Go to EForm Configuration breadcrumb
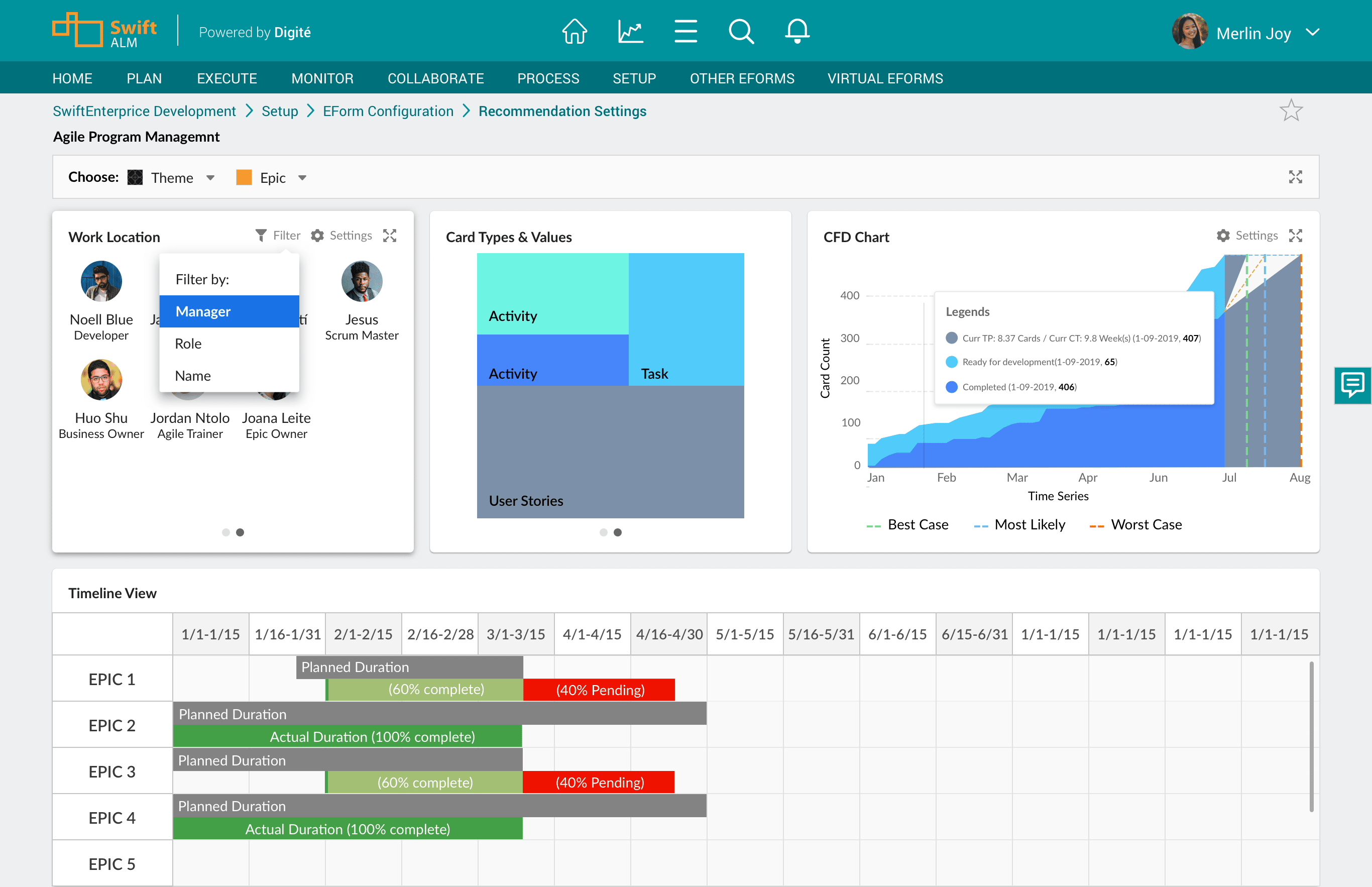The height and width of the screenshot is (887, 1372). coord(388,111)
